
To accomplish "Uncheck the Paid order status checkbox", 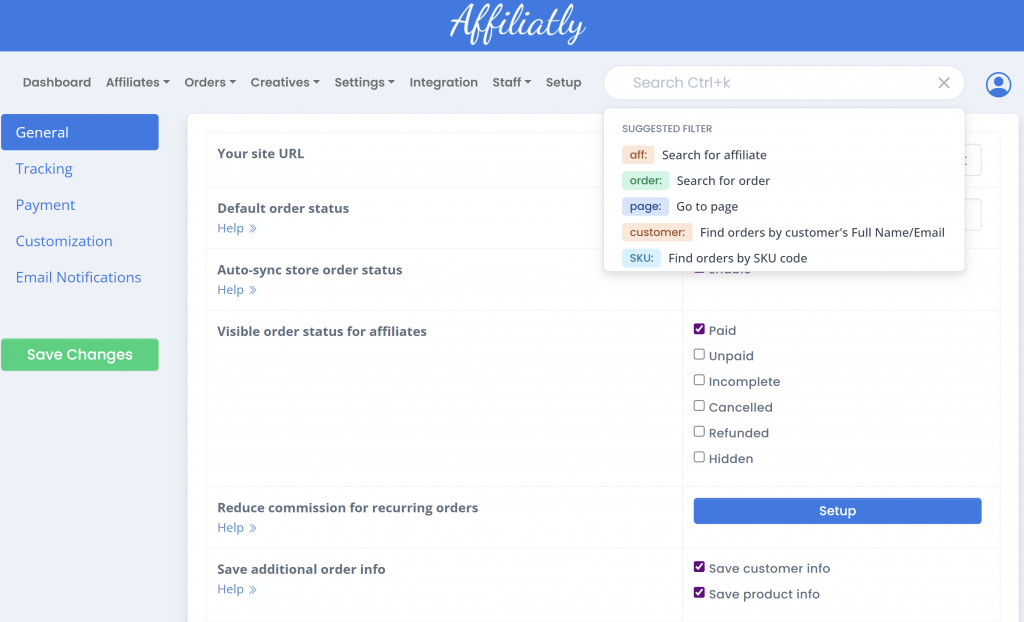I will tap(699, 329).
